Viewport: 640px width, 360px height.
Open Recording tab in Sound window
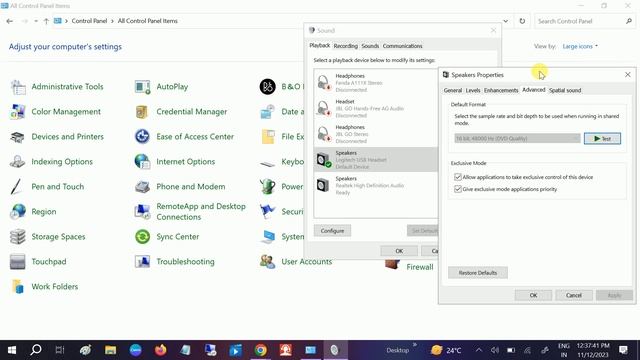345,46
